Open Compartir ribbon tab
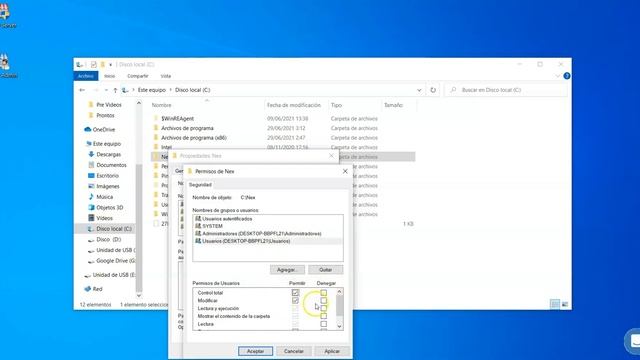640x360 pixels. coord(138,76)
